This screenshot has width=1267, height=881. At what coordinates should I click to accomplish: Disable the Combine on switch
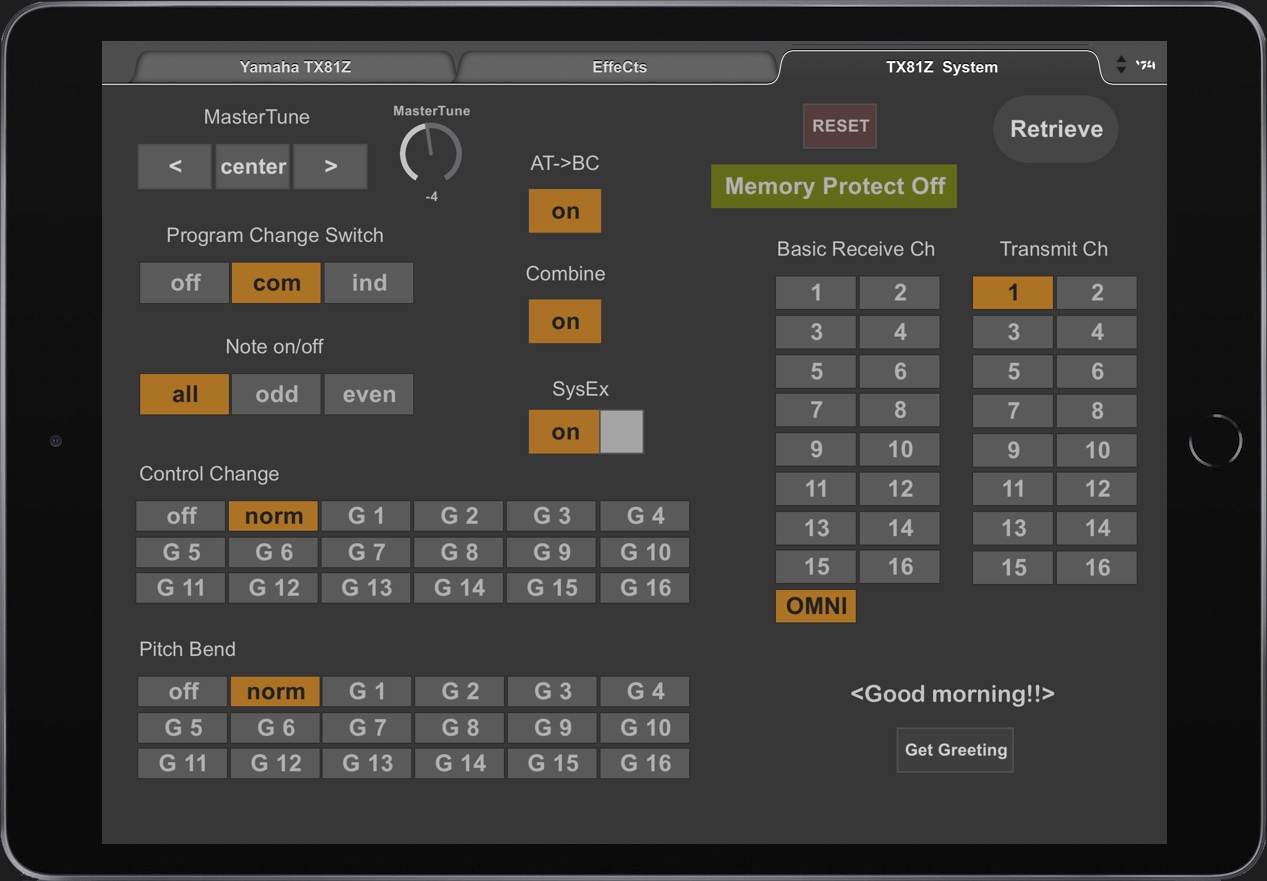(x=565, y=321)
